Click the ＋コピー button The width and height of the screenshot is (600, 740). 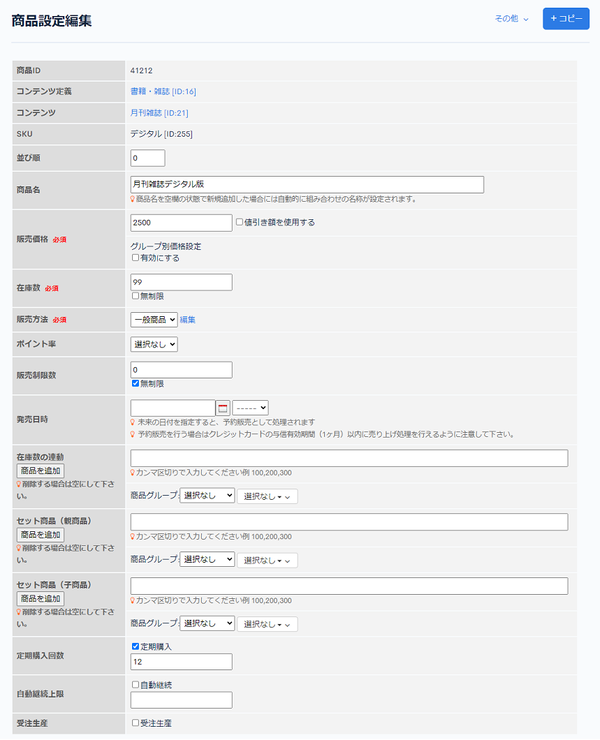coord(566,18)
